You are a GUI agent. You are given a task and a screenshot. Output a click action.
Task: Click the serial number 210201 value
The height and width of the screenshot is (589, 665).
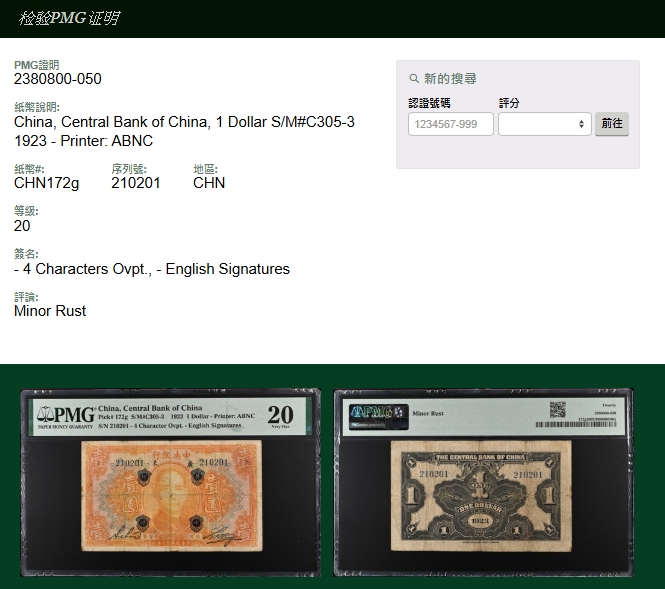coord(135,183)
